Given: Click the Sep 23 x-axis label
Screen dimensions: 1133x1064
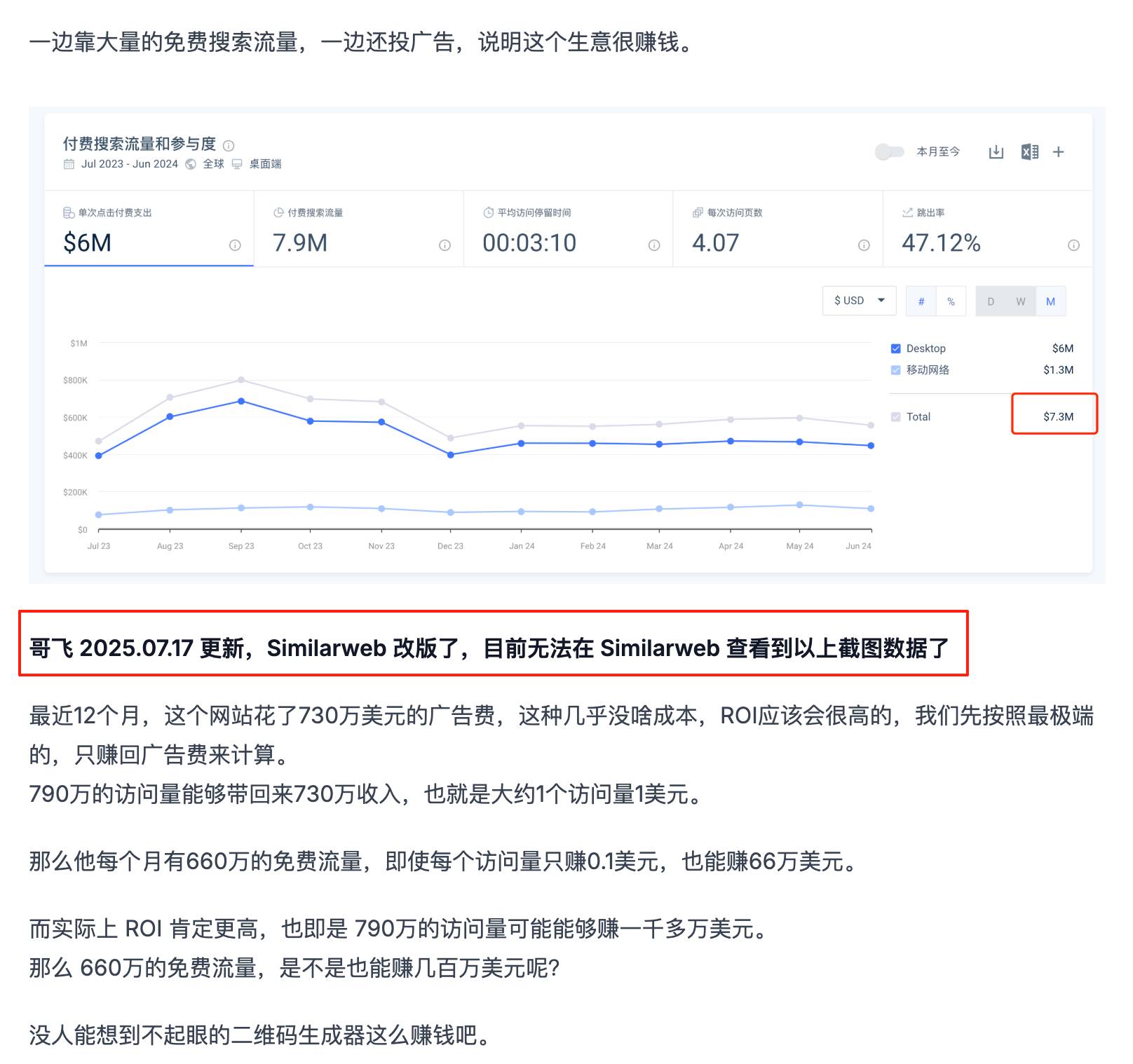Looking at the screenshot, I should [x=241, y=546].
